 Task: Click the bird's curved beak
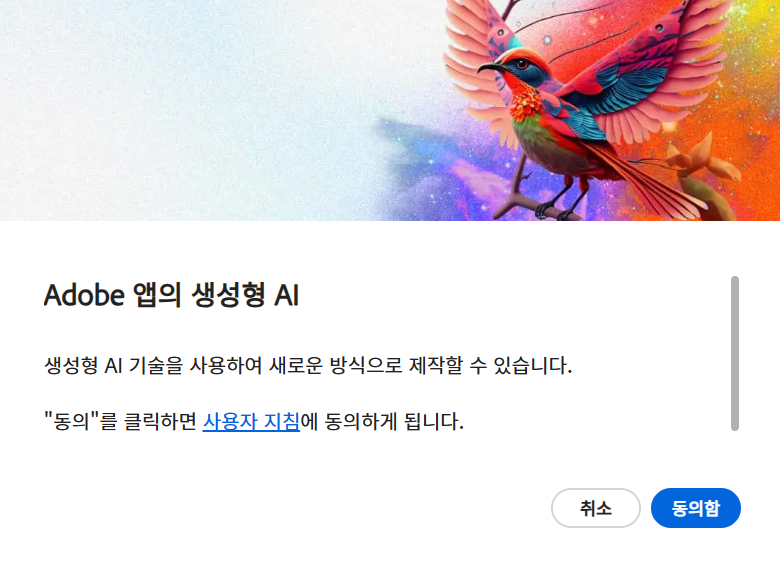coord(491,68)
